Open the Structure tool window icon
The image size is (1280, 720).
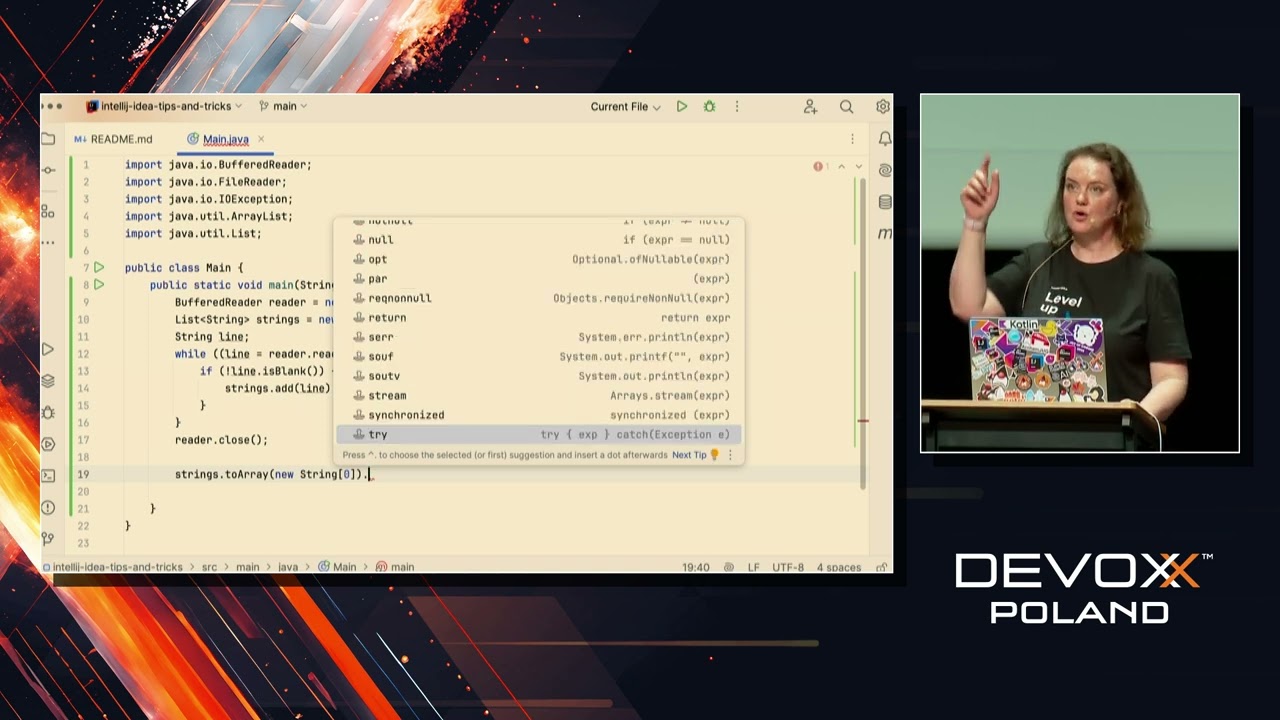tap(48, 211)
